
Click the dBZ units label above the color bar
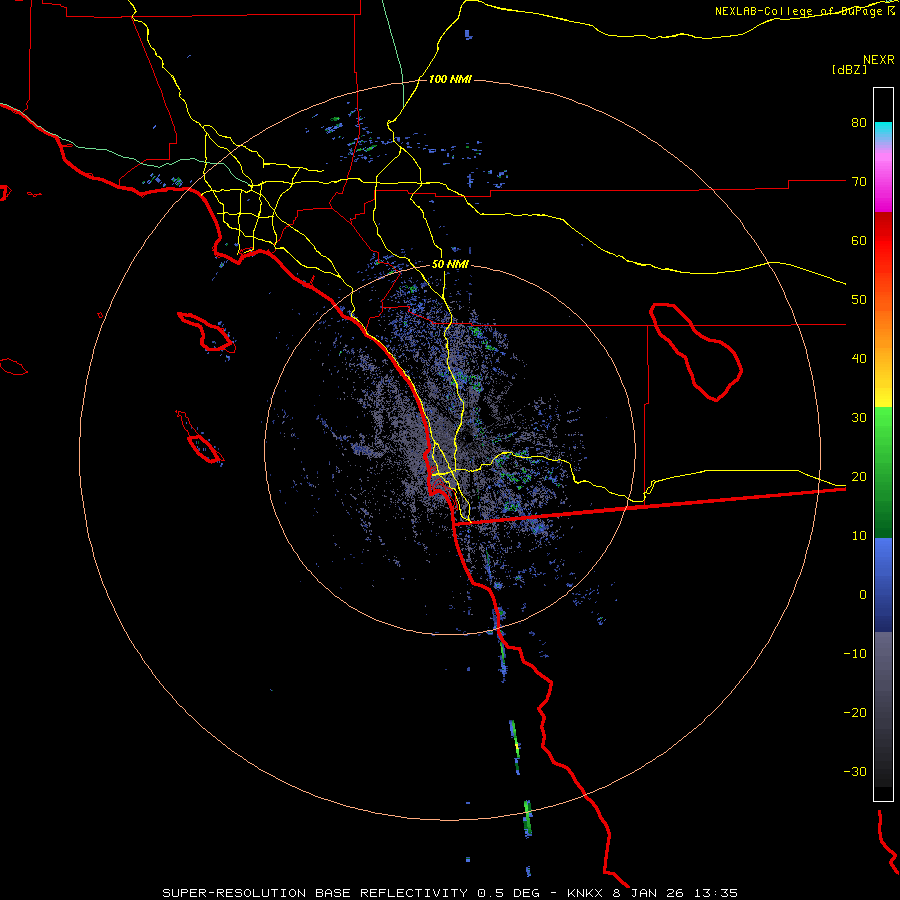pyautogui.click(x=849, y=70)
